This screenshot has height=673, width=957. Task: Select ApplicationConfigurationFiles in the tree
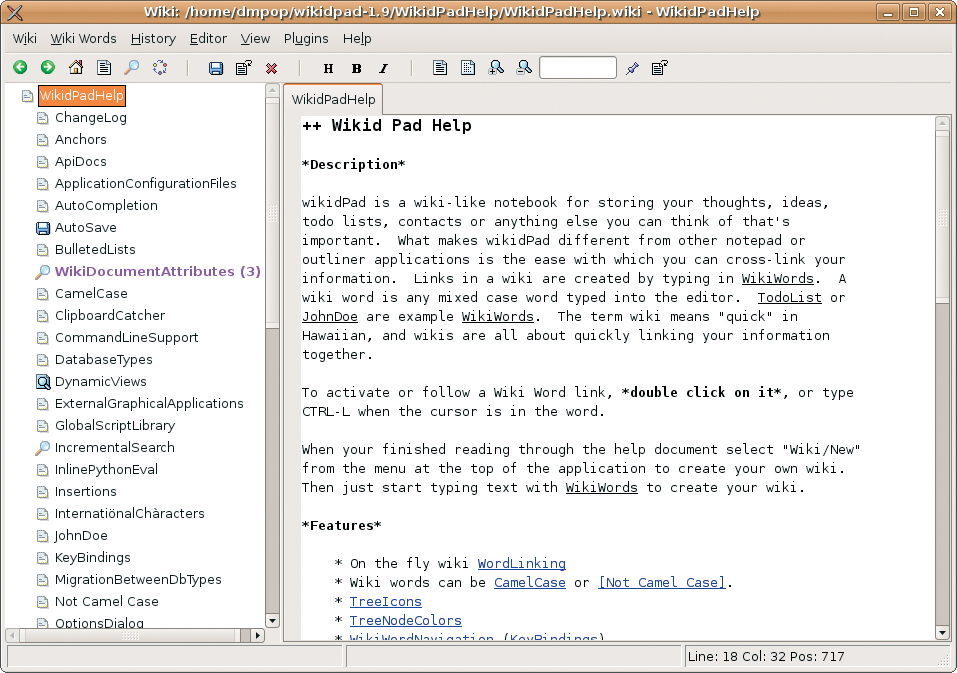tap(145, 184)
